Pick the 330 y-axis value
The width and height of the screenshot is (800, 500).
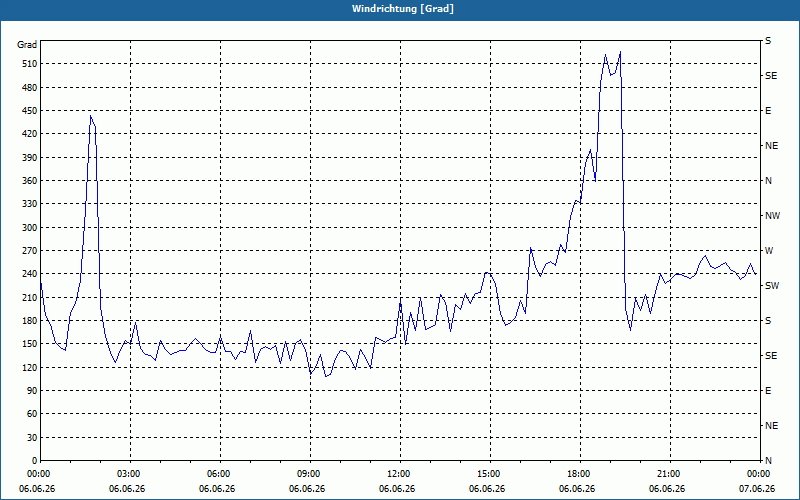click(30, 204)
